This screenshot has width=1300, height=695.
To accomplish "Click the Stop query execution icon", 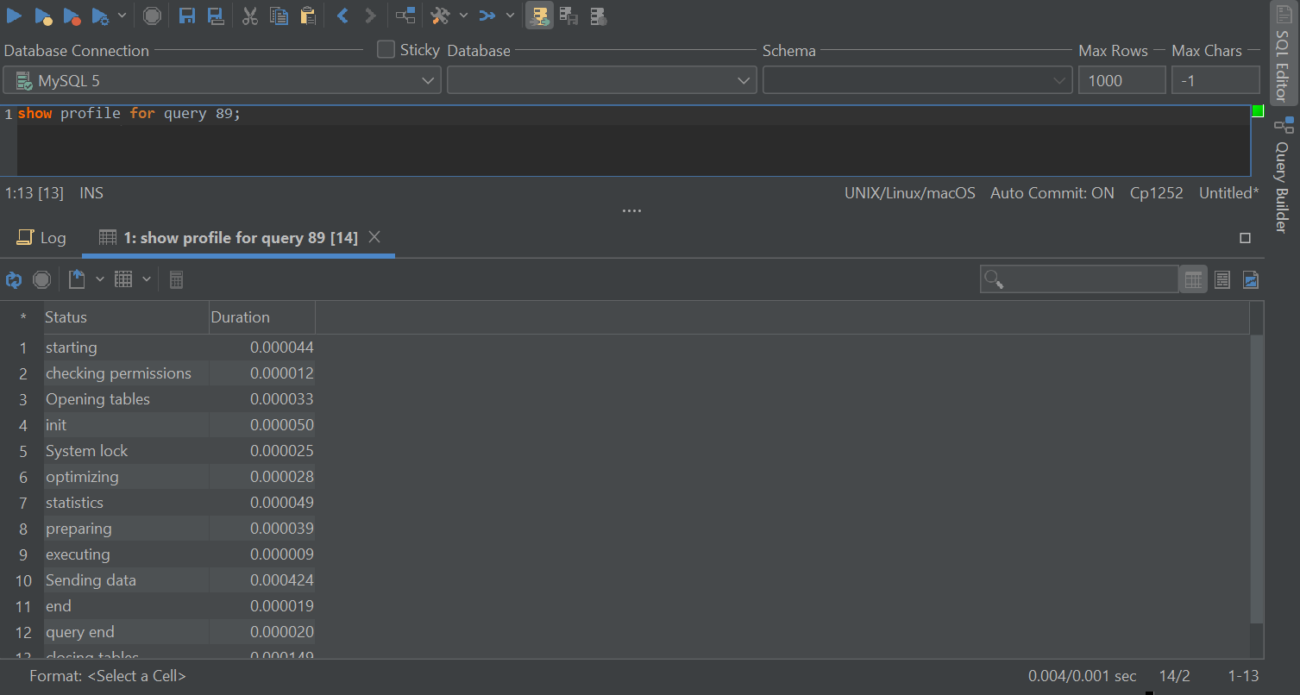I will [x=152, y=15].
